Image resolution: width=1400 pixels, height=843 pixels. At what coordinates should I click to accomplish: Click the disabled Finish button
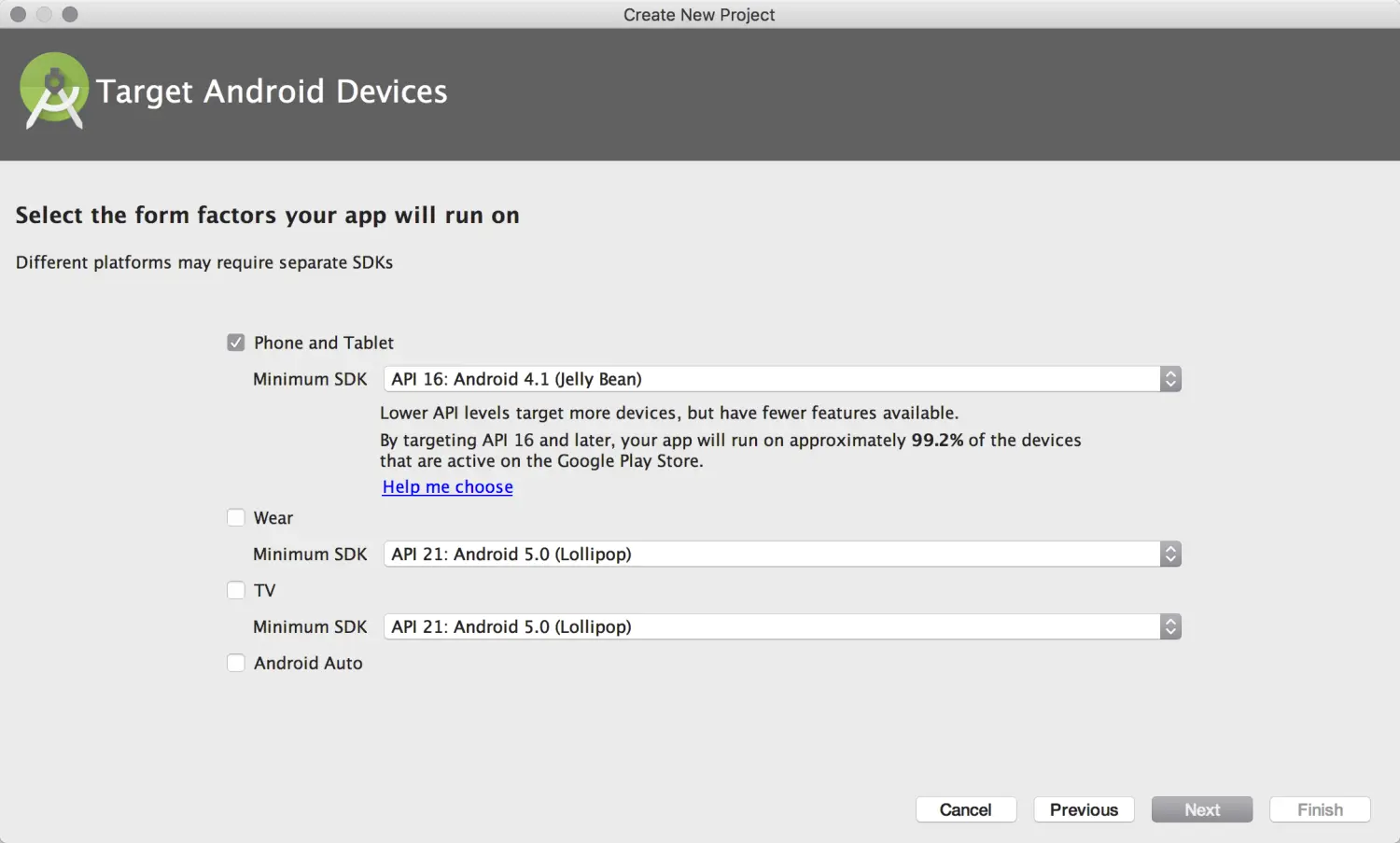(x=1320, y=809)
